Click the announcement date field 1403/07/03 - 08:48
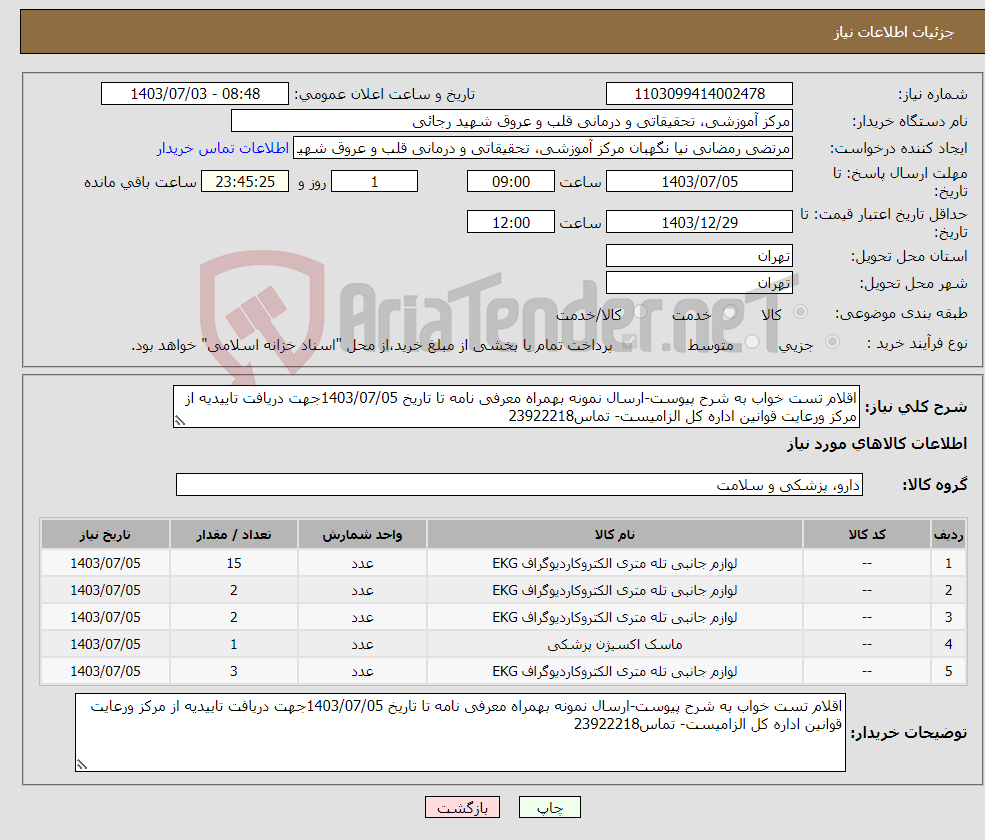Viewport: 985px width, 840px height. (x=195, y=94)
